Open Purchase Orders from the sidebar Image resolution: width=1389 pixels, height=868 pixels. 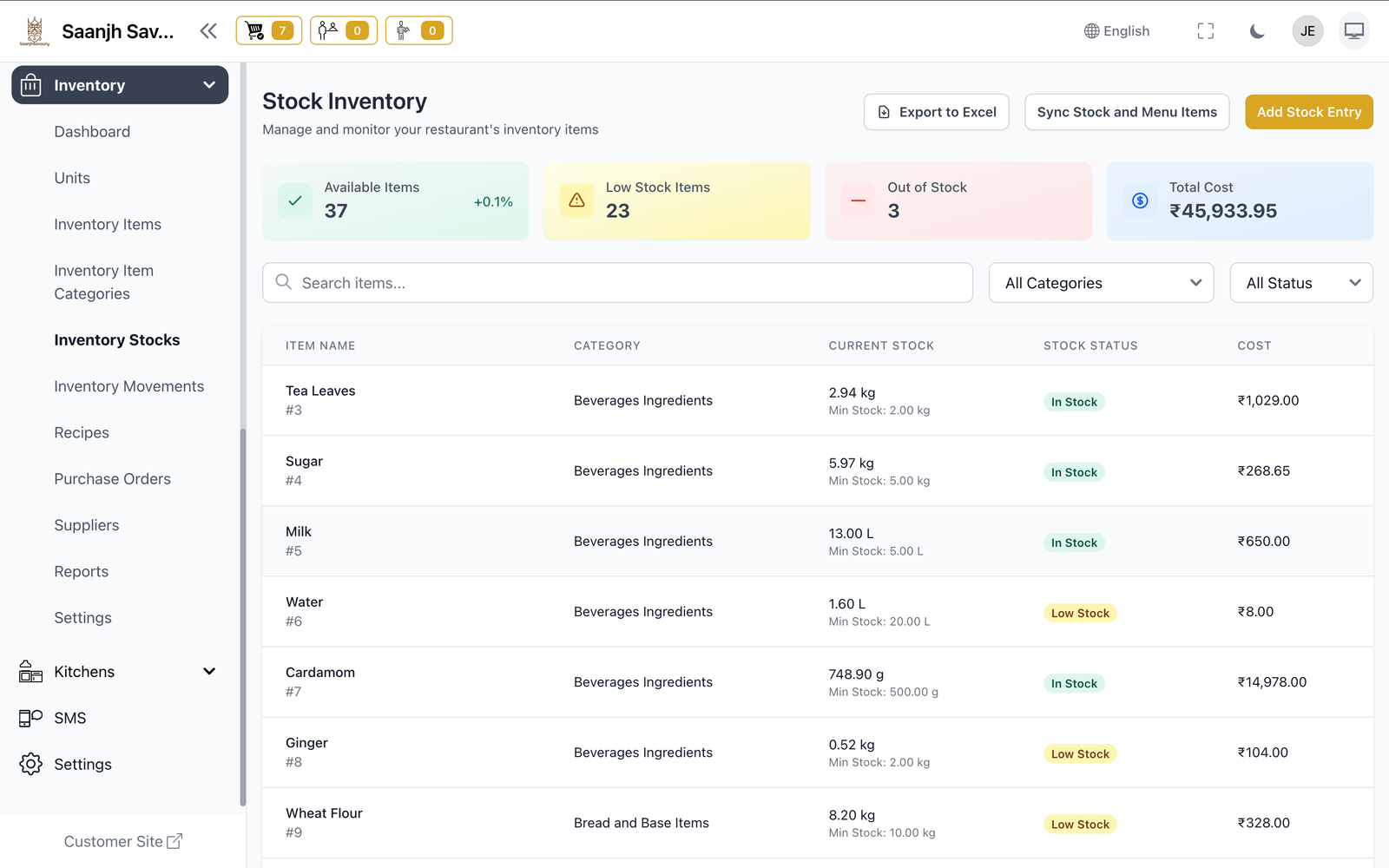coord(112,479)
